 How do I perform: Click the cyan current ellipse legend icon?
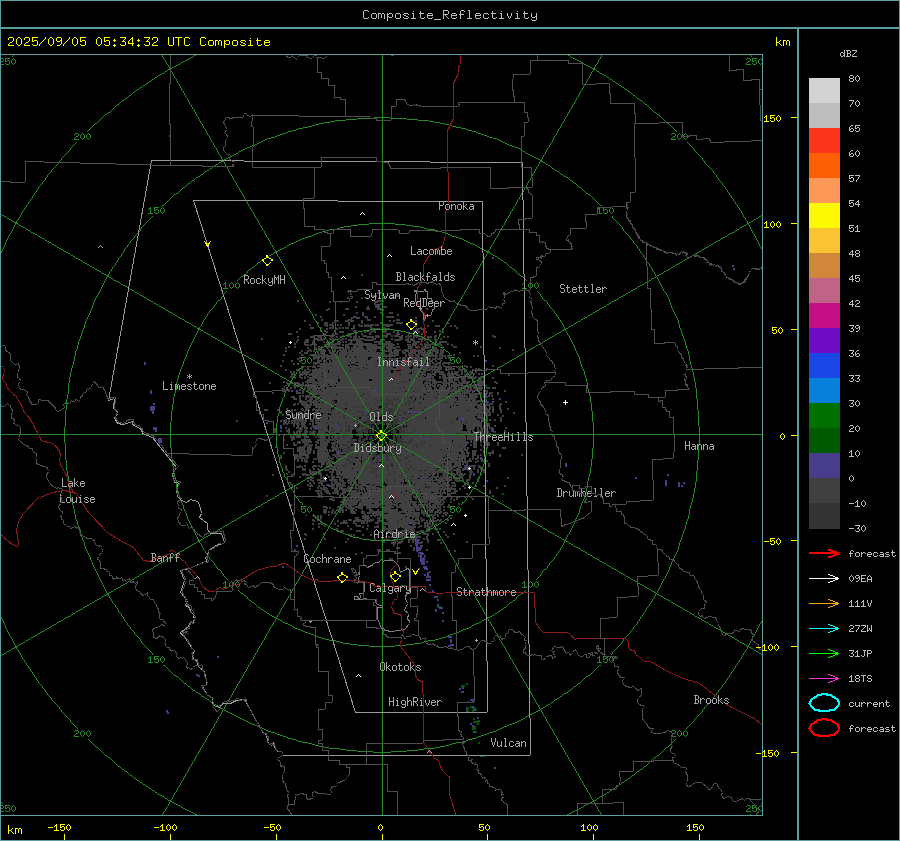tap(824, 703)
